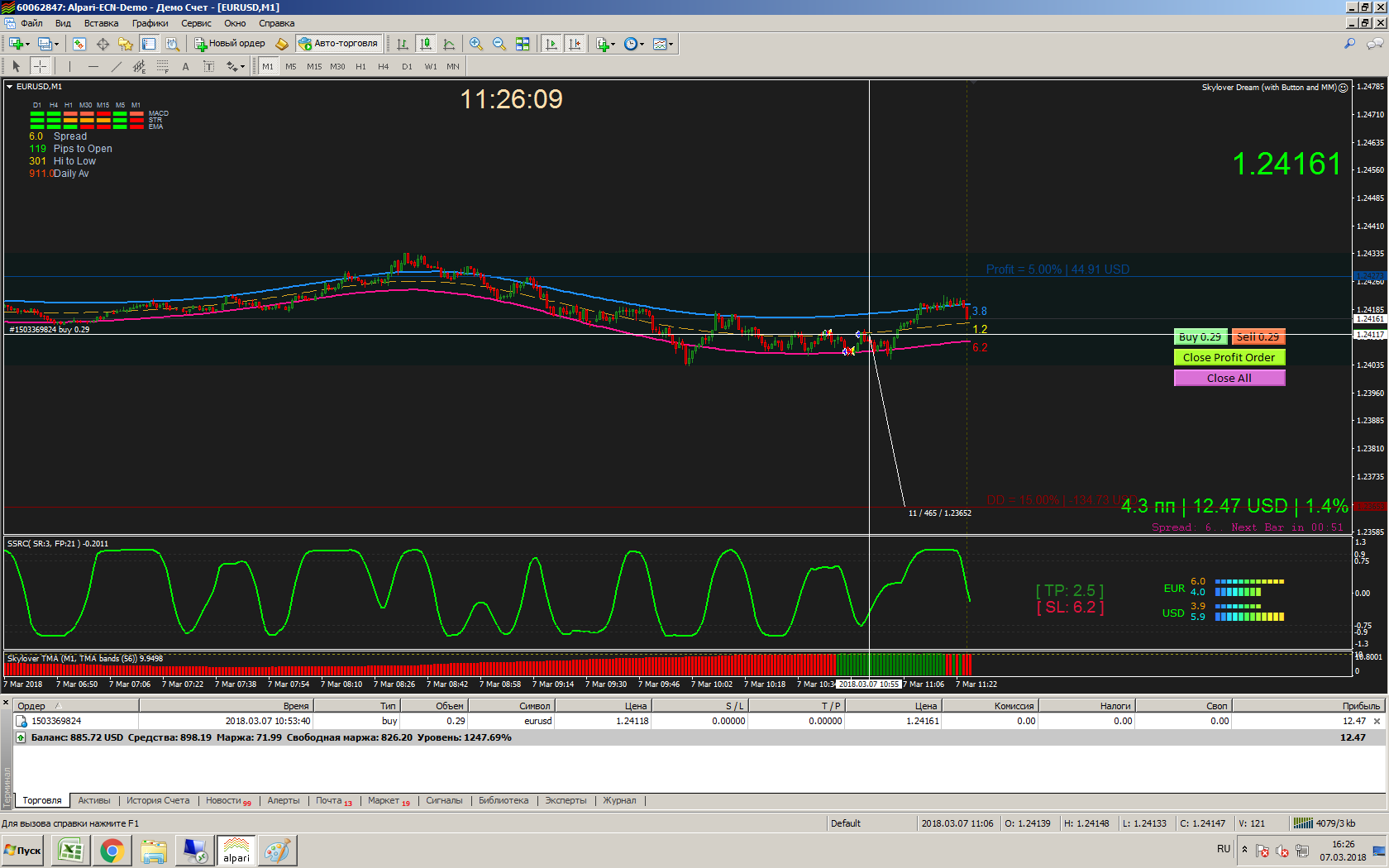Viewport: 1389px width, 868px height.
Task: Click the toolbar search magnifier icon
Action: click(x=1350, y=44)
